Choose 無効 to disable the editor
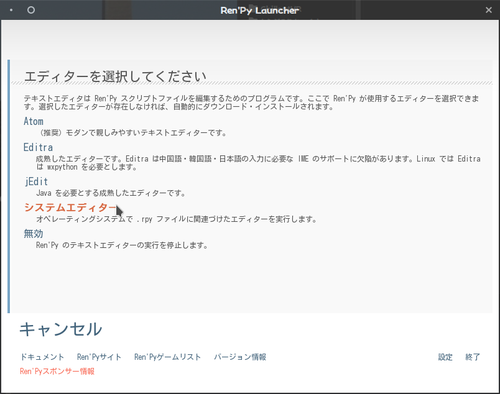 point(33,234)
